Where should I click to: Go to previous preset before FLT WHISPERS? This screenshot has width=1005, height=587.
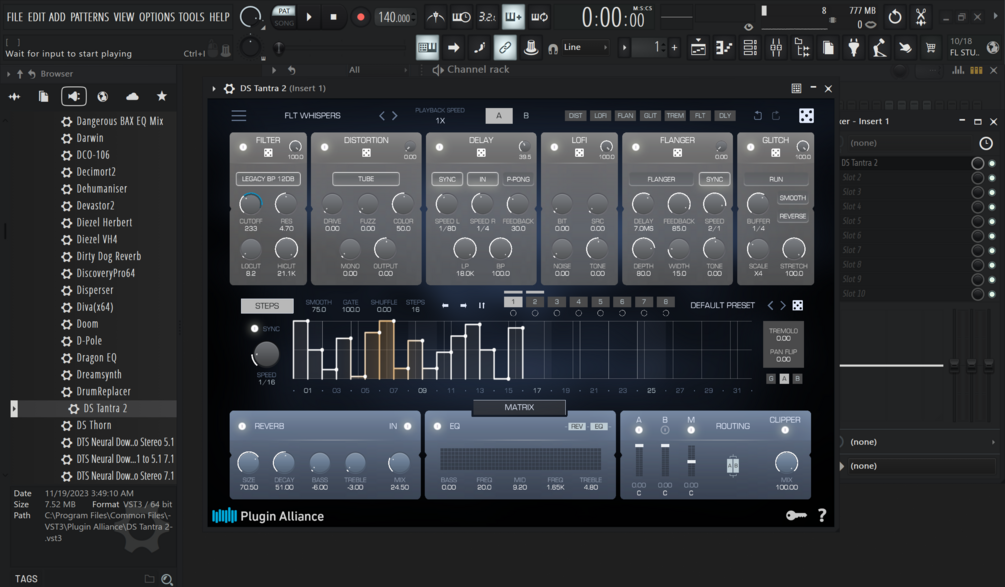382,115
